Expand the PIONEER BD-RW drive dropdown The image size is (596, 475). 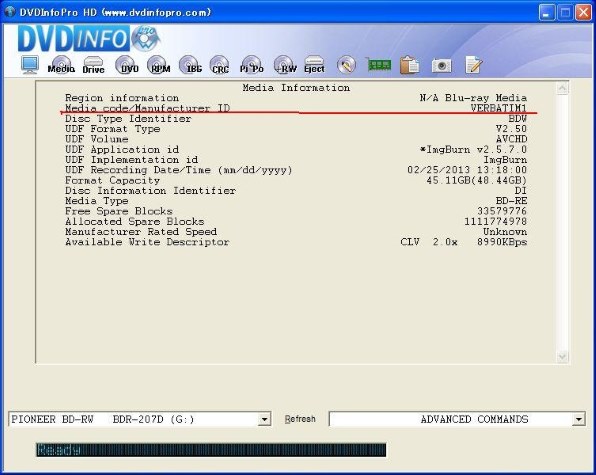[264, 420]
